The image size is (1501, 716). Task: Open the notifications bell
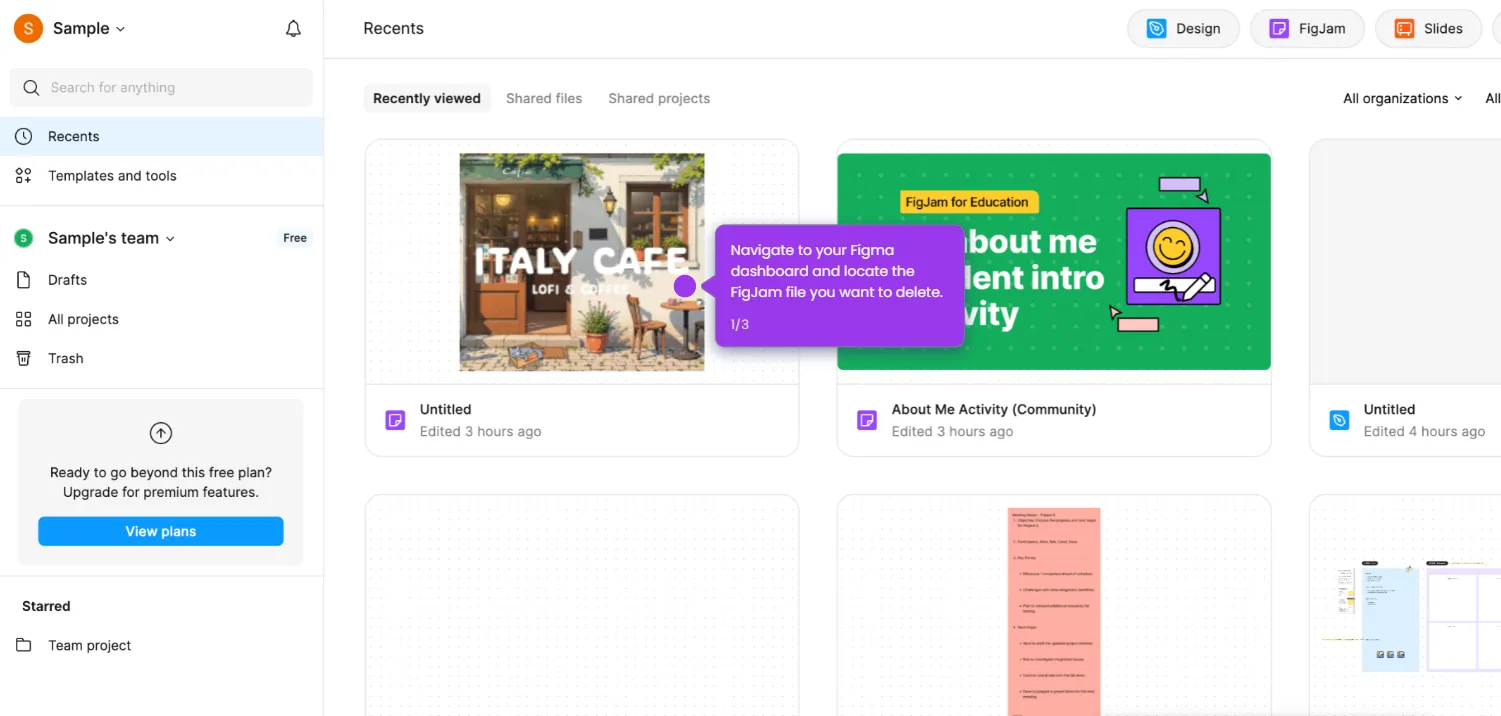coord(293,29)
